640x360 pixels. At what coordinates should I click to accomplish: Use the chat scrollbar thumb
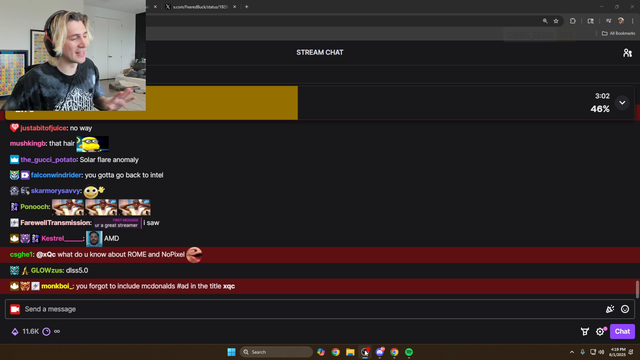point(637,289)
